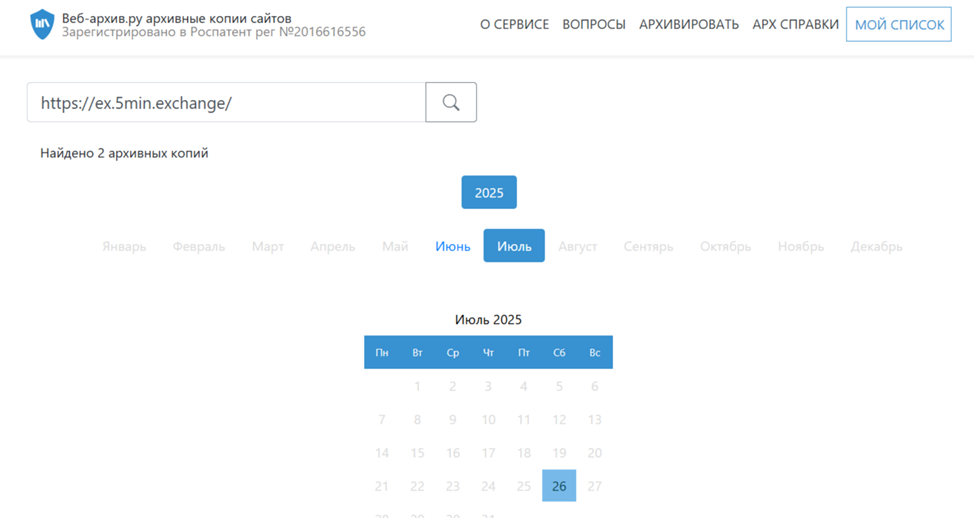Screen dimensions: 974x518
Task: Click the Январь month label
Action: (124, 247)
